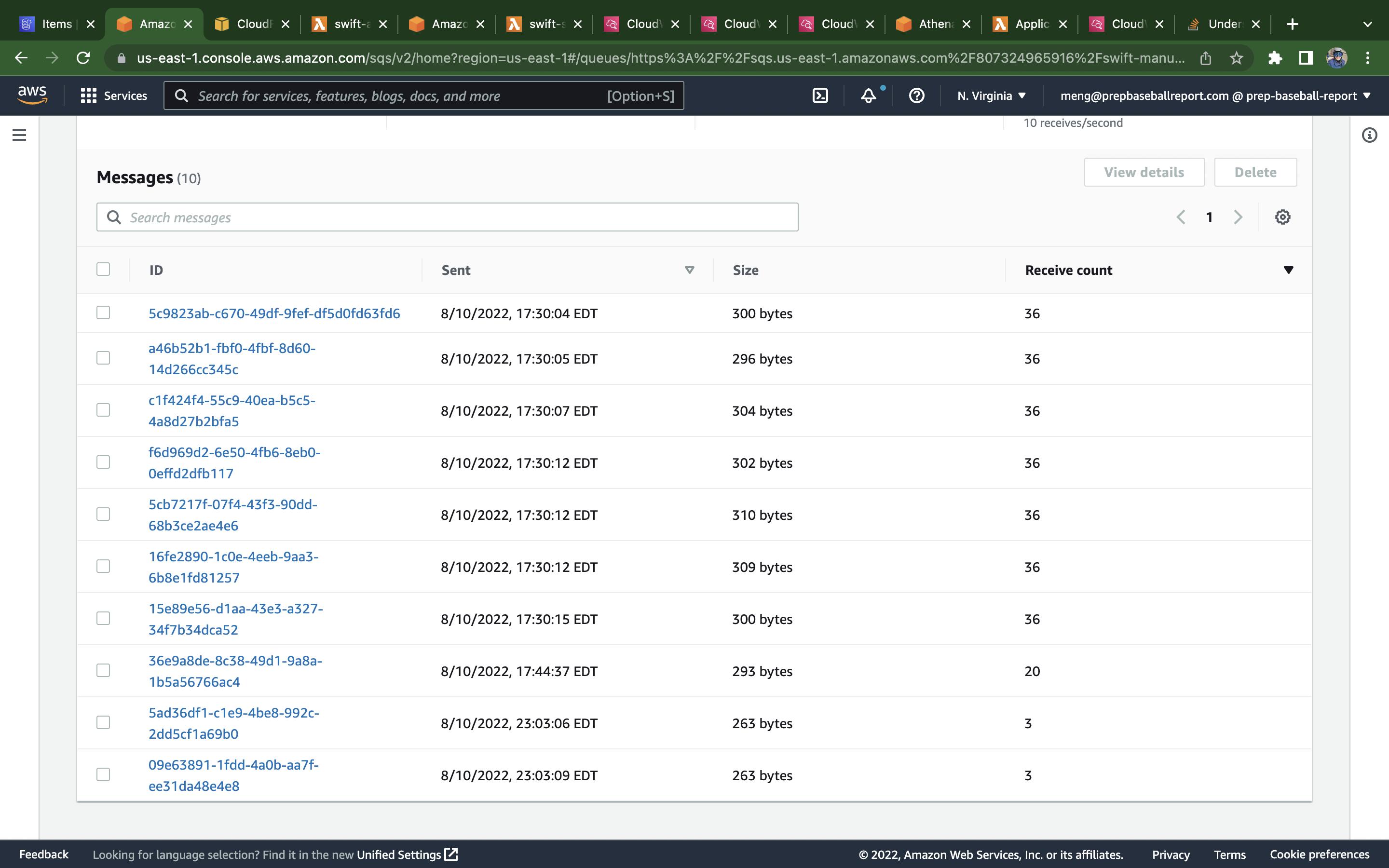Toggle the browser side panel icon

(1306, 58)
